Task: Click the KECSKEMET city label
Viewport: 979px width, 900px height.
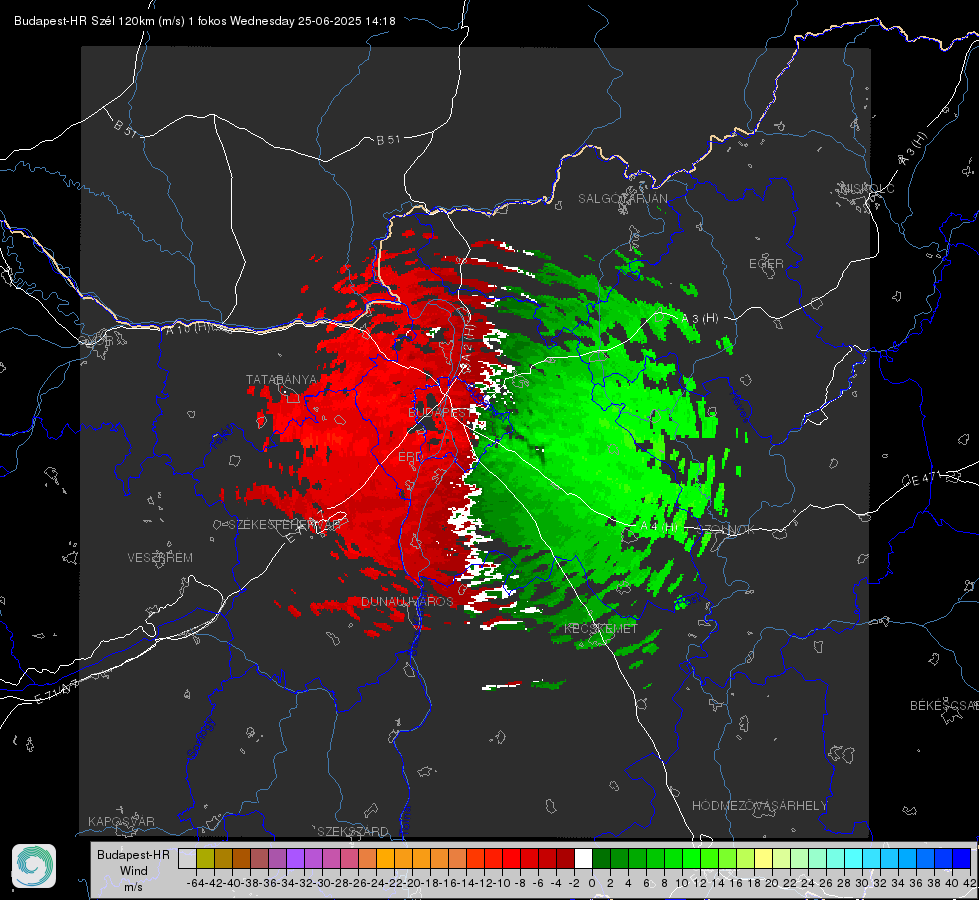Action: (601, 629)
